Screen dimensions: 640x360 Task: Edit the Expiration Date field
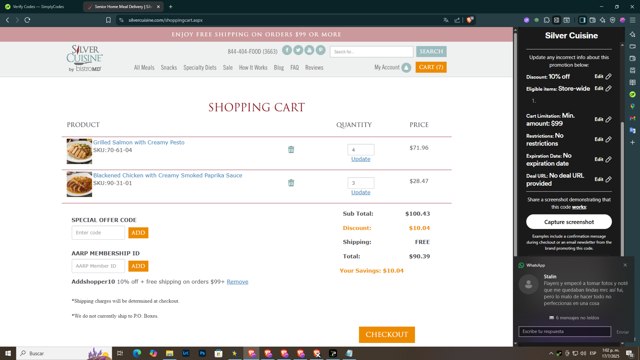pos(603,159)
